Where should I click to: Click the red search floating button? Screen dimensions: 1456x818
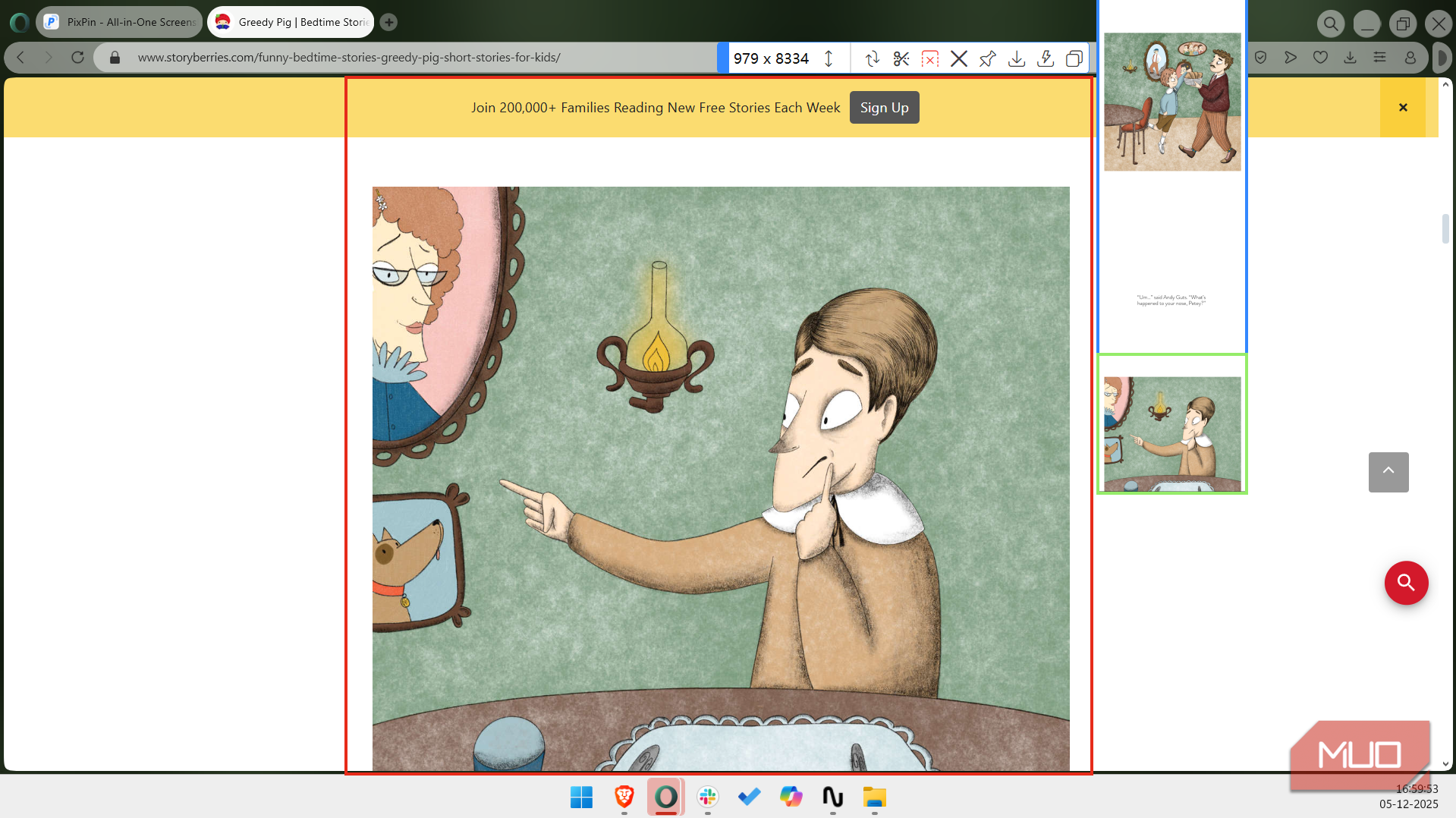(x=1406, y=583)
